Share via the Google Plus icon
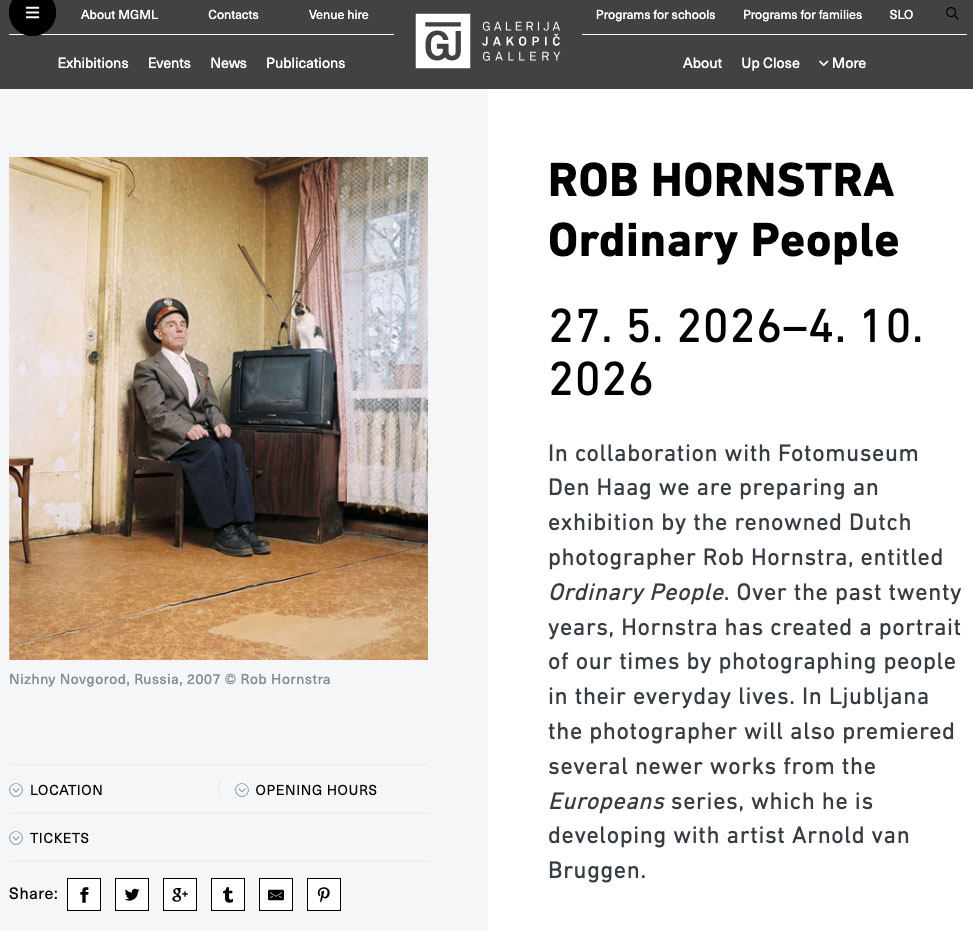Screen dimensions: 973x931 (180, 895)
